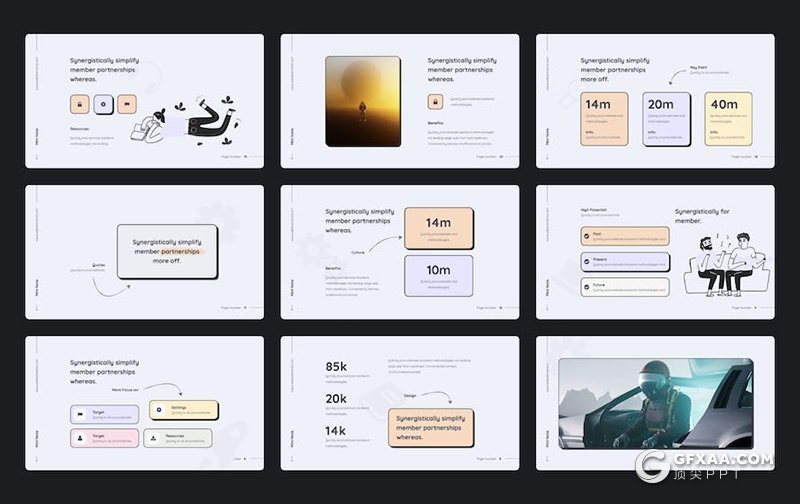Click the person icon in pink Target card
800x504 pixels.
(79, 438)
